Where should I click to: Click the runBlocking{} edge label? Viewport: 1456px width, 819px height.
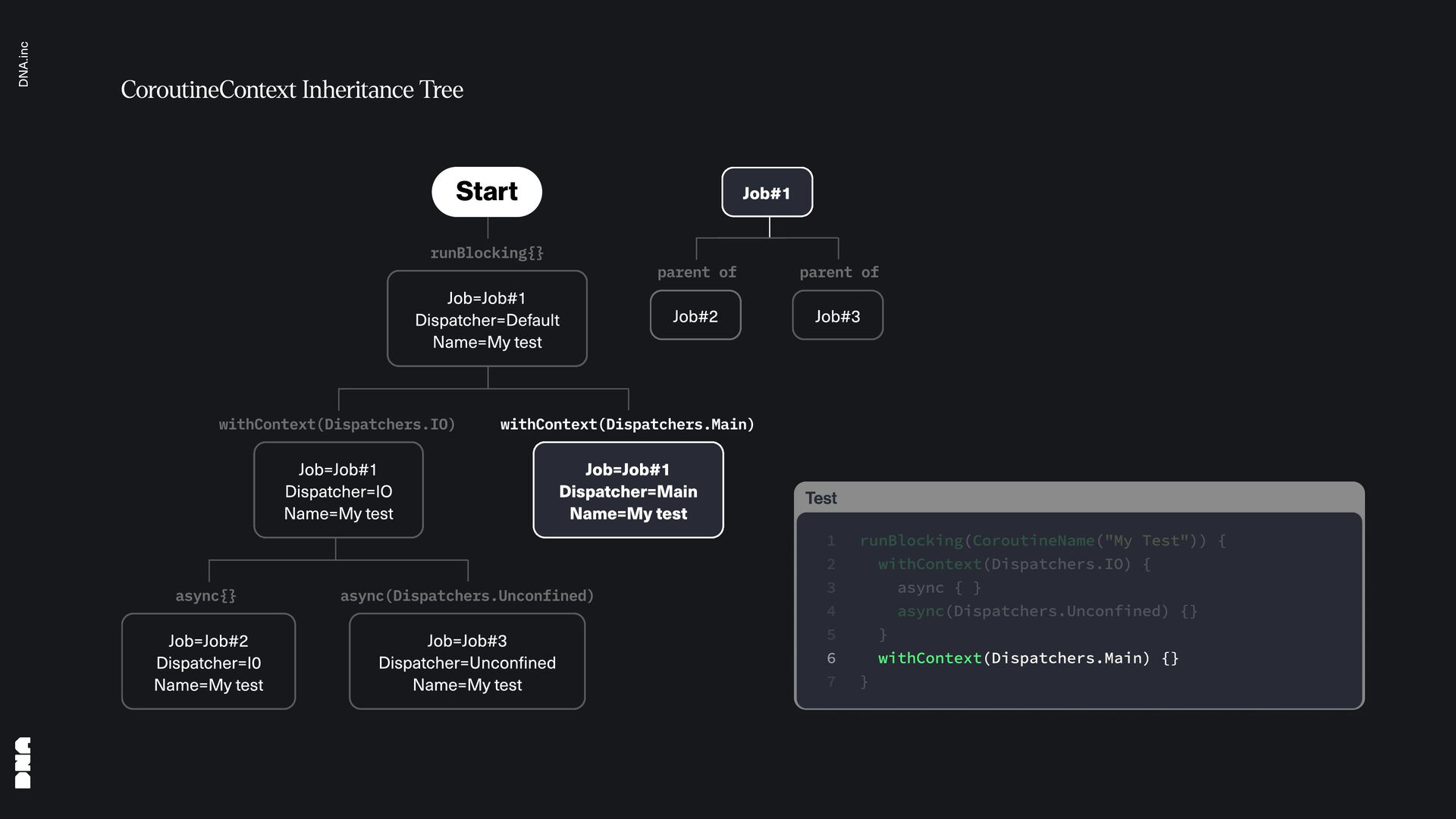(x=487, y=253)
